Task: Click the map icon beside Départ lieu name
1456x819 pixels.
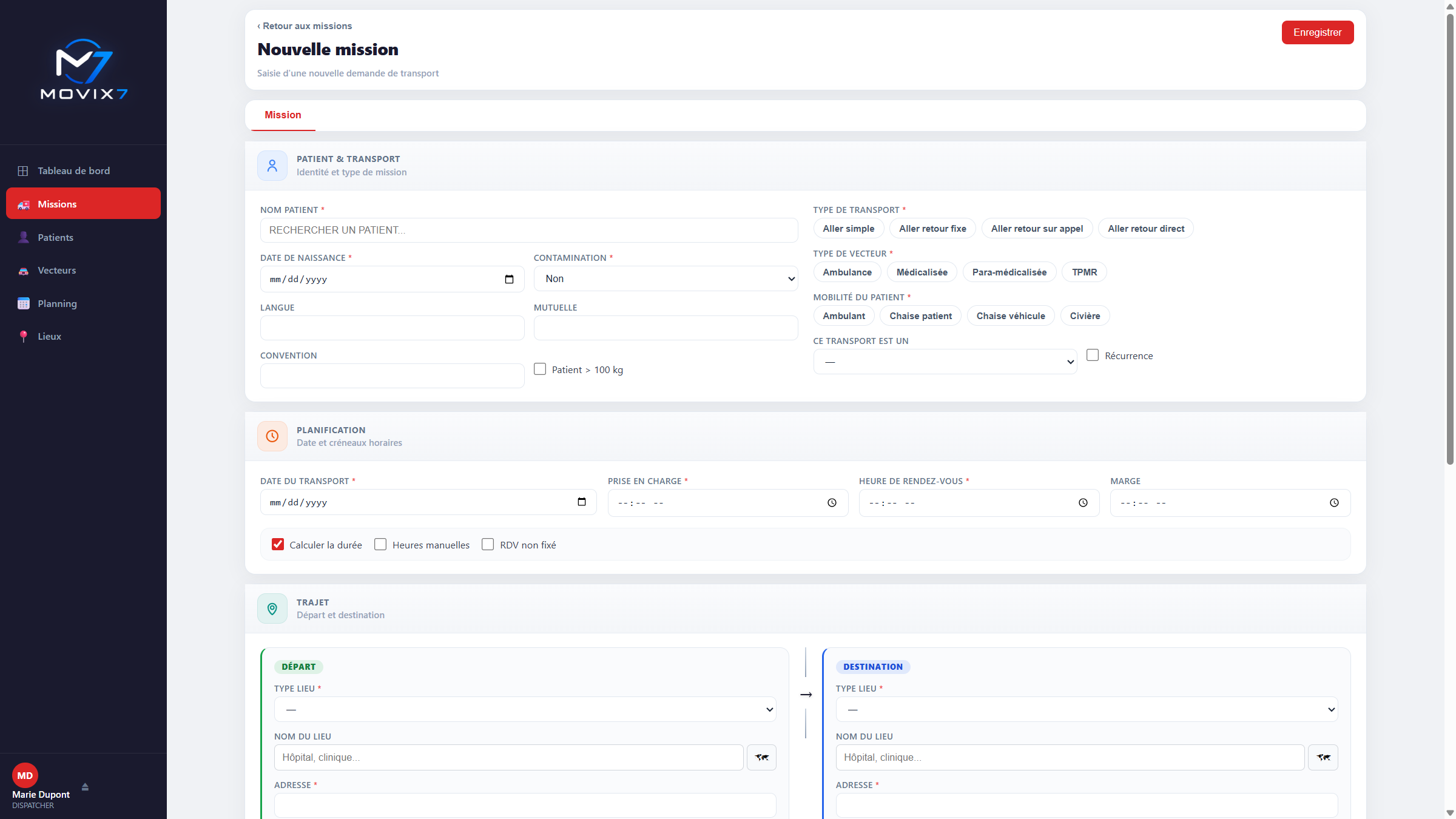Action: click(x=761, y=757)
